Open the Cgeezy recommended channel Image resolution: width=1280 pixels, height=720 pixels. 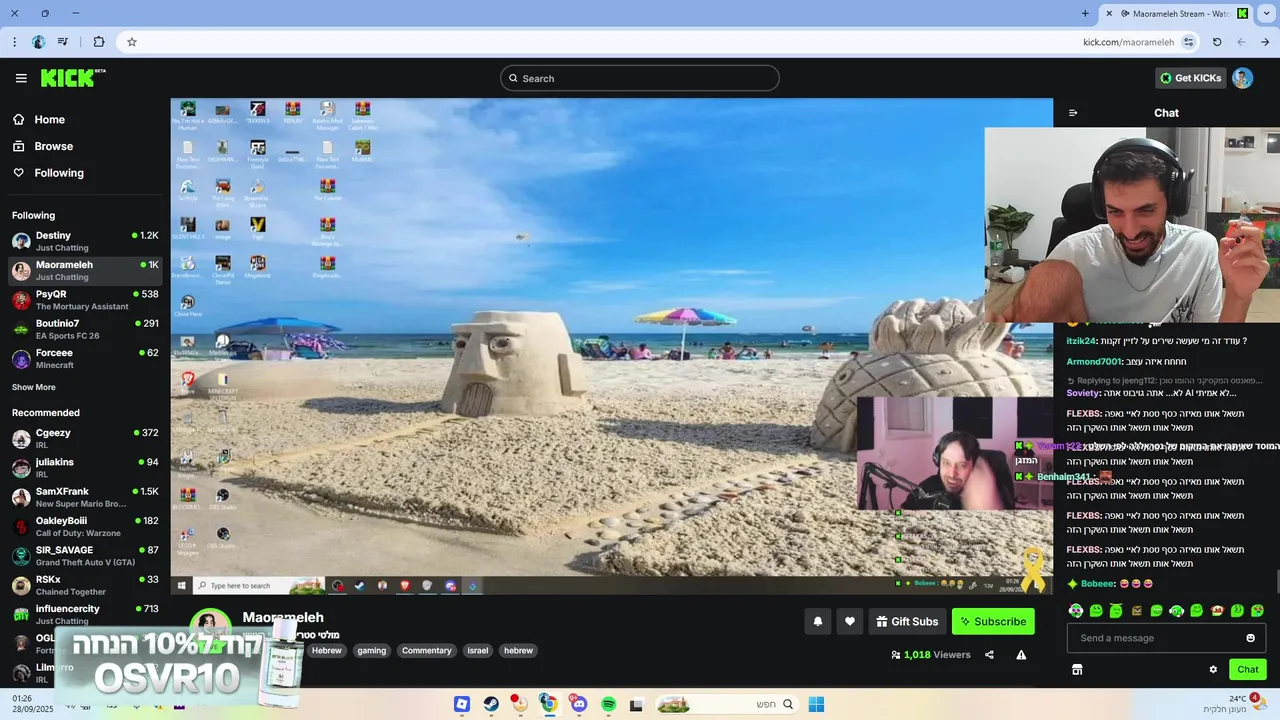click(85, 438)
